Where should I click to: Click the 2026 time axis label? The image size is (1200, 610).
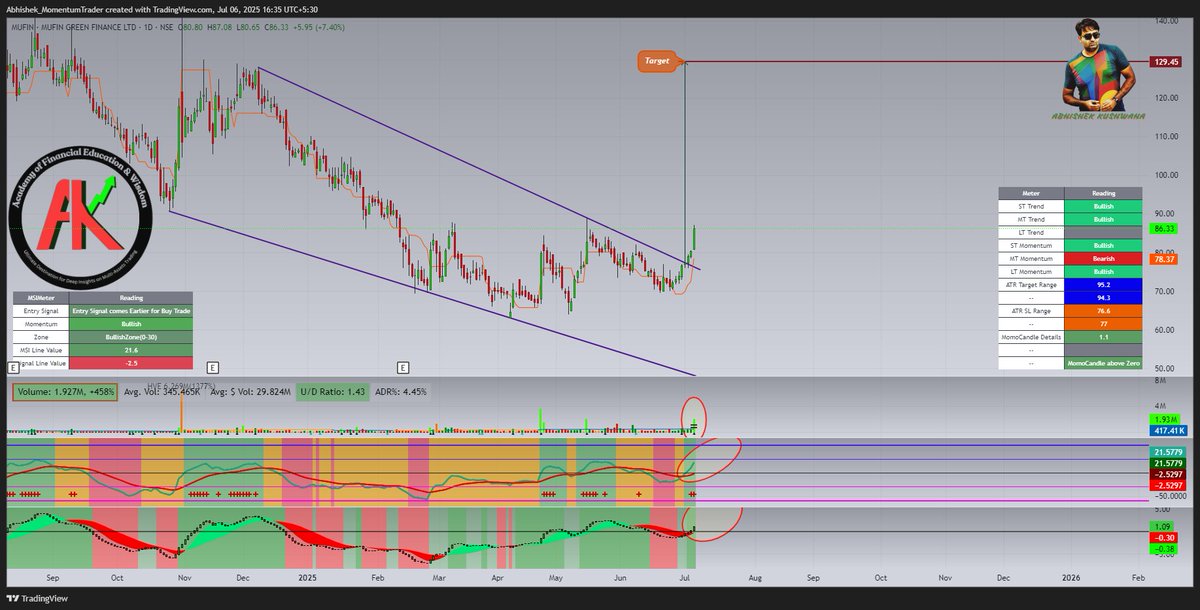coord(1070,578)
